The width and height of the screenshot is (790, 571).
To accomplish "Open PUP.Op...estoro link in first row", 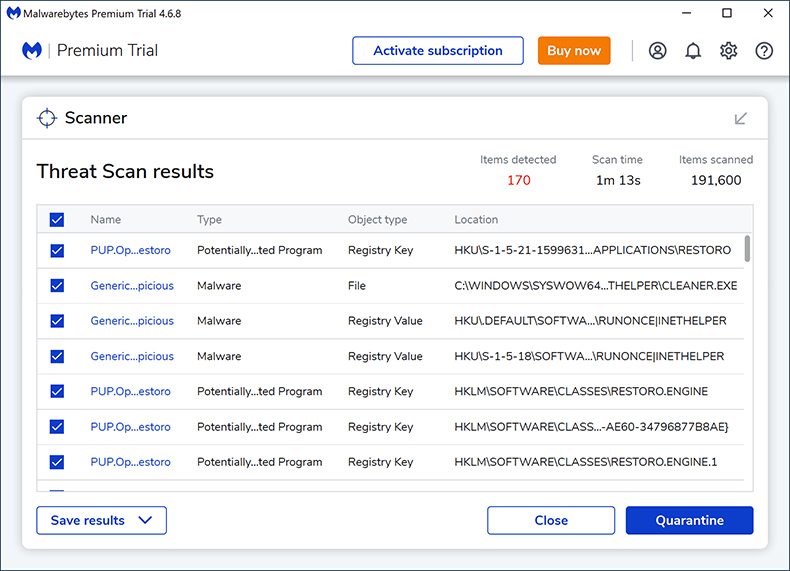I will (130, 250).
